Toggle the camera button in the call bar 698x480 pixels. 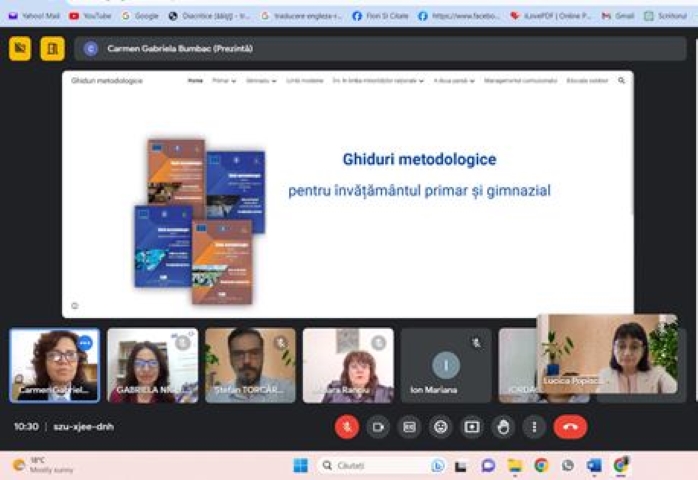(378, 427)
